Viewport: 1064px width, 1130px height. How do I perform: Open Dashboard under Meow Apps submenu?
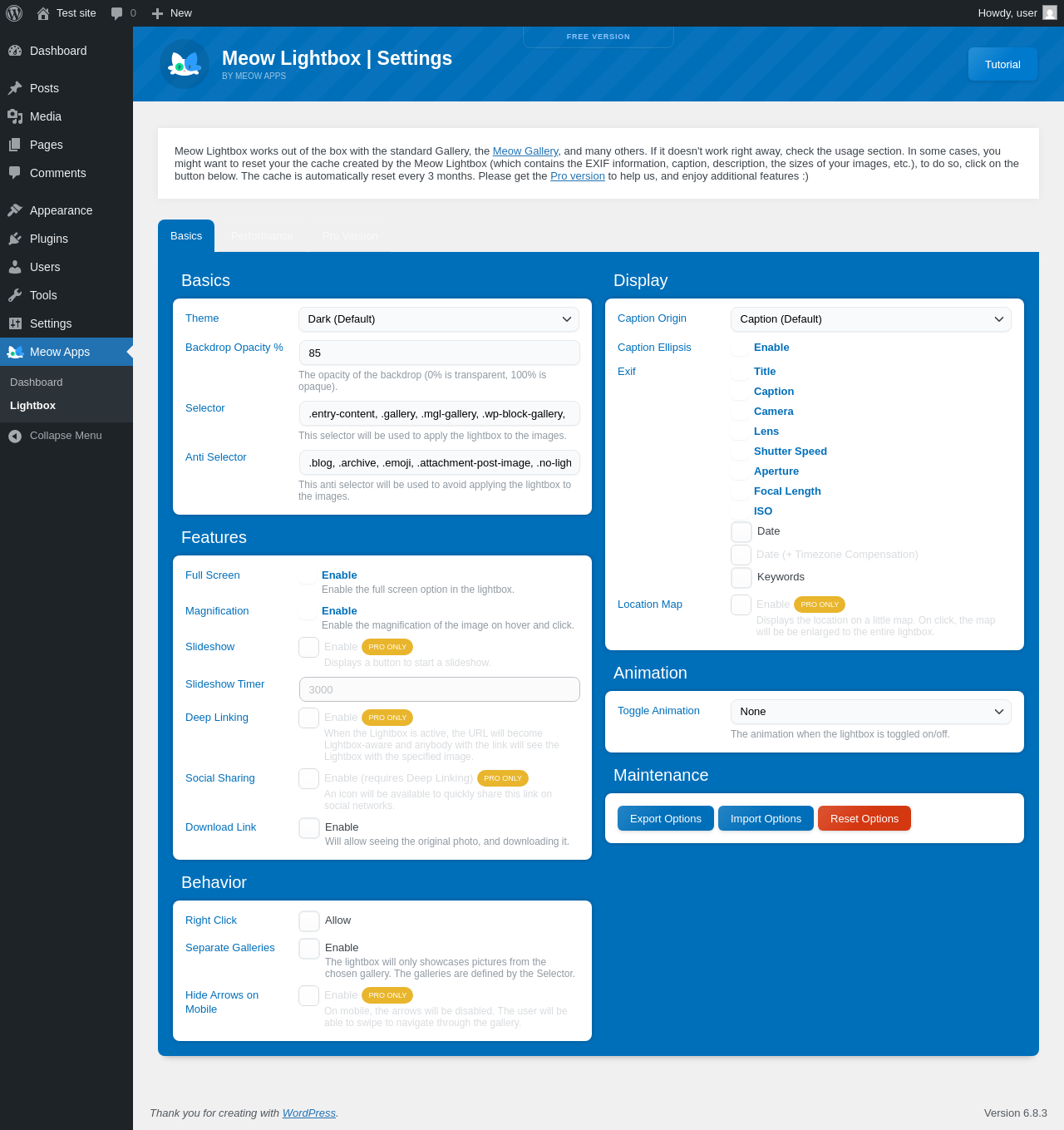[37, 382]
